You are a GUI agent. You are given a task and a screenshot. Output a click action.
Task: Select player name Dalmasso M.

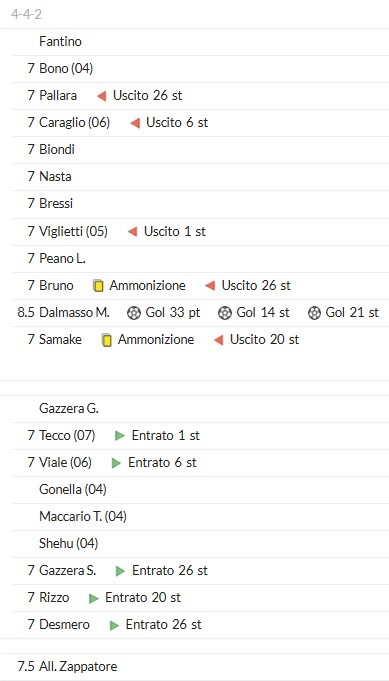coord(74,312)
